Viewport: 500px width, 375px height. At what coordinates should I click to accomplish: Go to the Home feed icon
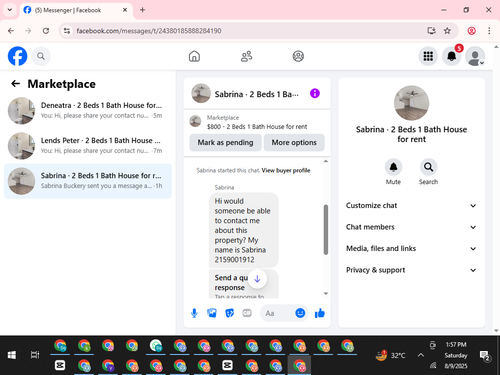coord(194,56)
